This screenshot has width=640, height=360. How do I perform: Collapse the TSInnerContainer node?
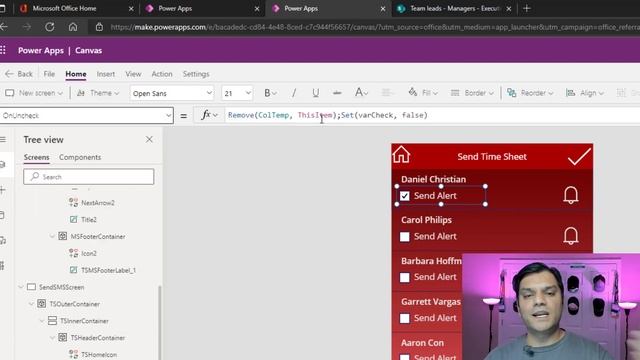click(x=42, y=321)
